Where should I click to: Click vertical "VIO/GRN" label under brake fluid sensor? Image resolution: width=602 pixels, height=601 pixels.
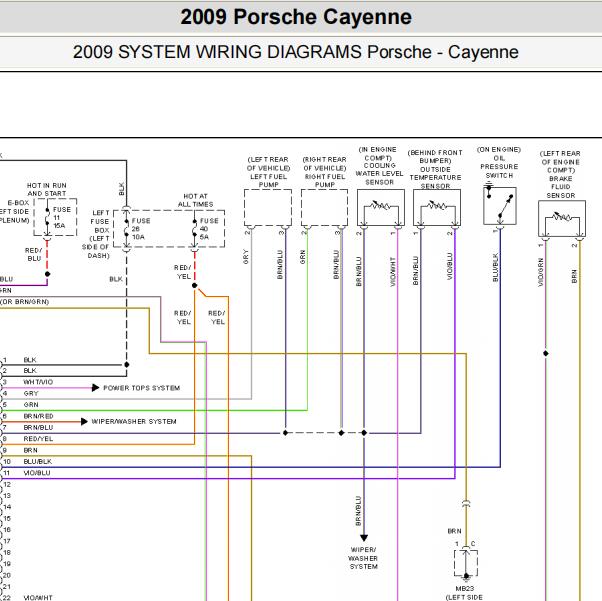pyautogui.click(x=541, y=272)
